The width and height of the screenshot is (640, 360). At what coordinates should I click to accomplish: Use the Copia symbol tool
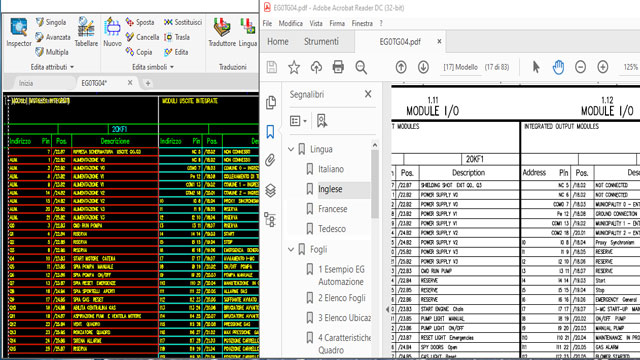(x=139, y=52)
